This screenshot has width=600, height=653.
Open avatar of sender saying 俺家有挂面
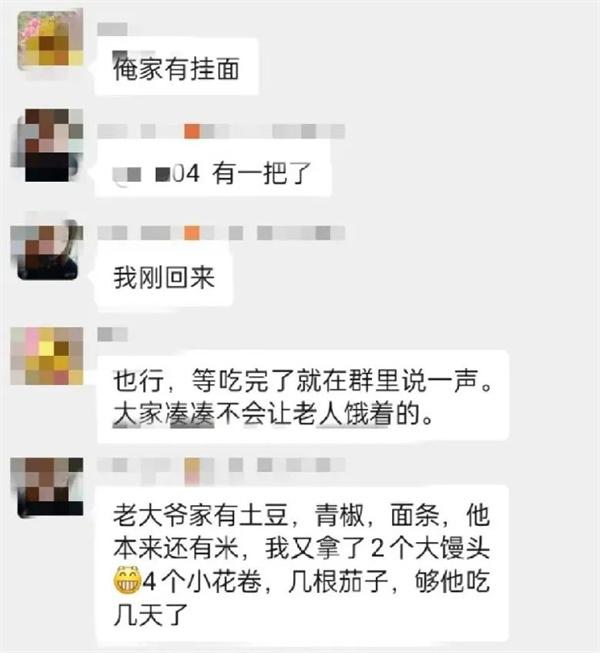pyautogui.click(x=50, y=40)
